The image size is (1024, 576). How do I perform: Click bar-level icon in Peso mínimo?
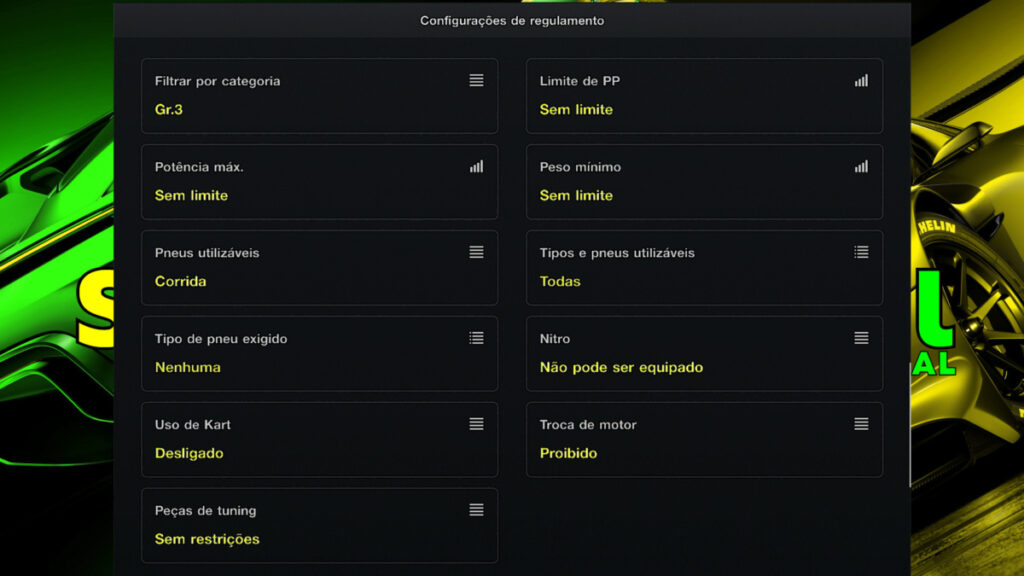(x=861, y=166)
